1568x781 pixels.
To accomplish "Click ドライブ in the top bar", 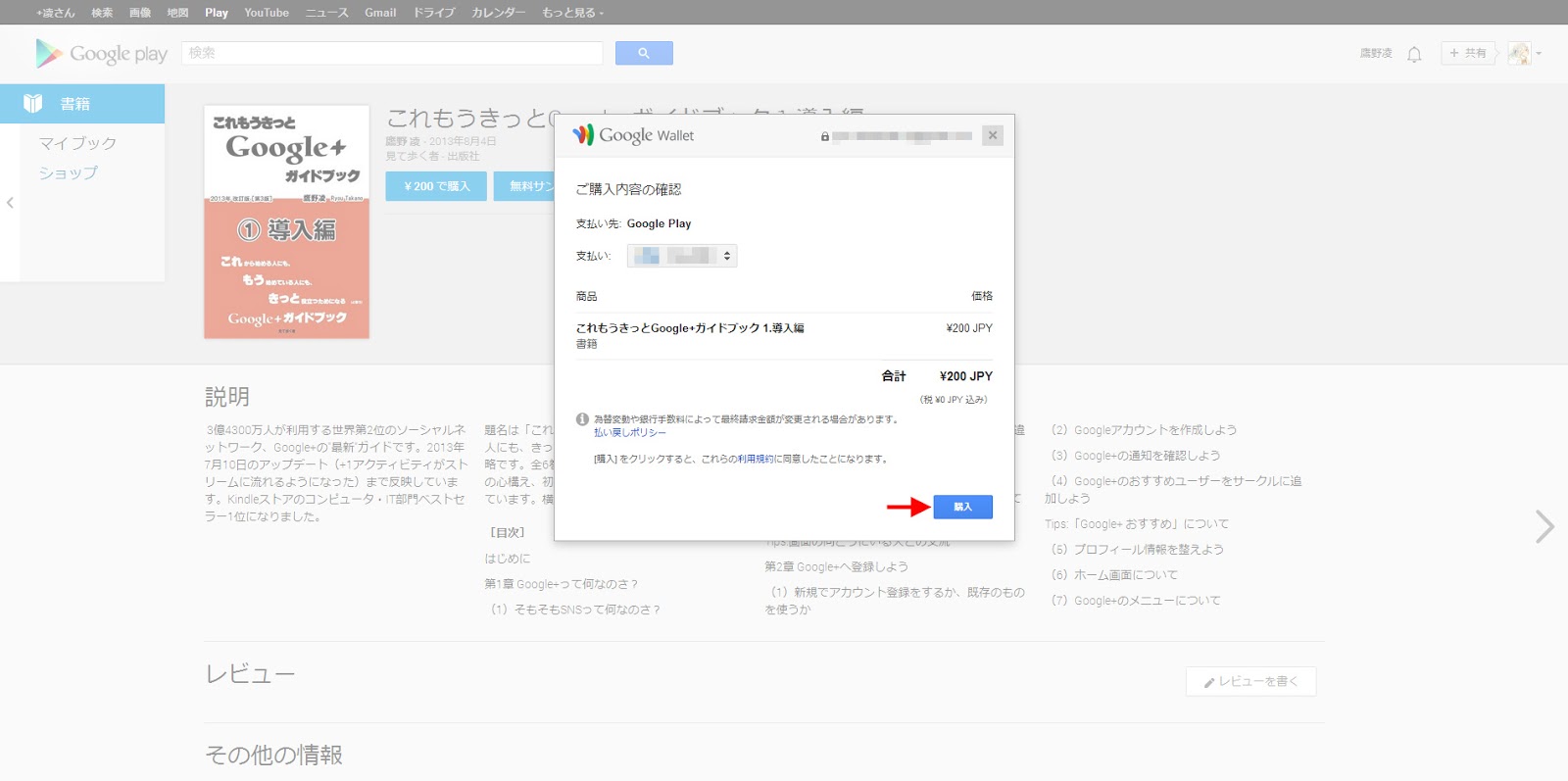I will [x=433, y=13].
